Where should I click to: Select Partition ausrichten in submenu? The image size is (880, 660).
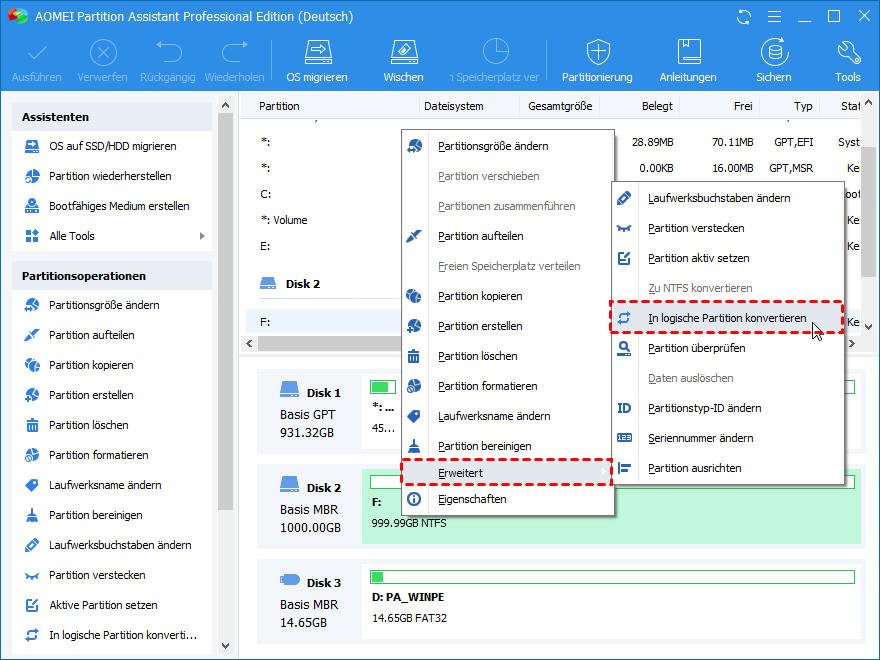pos(728,469)
